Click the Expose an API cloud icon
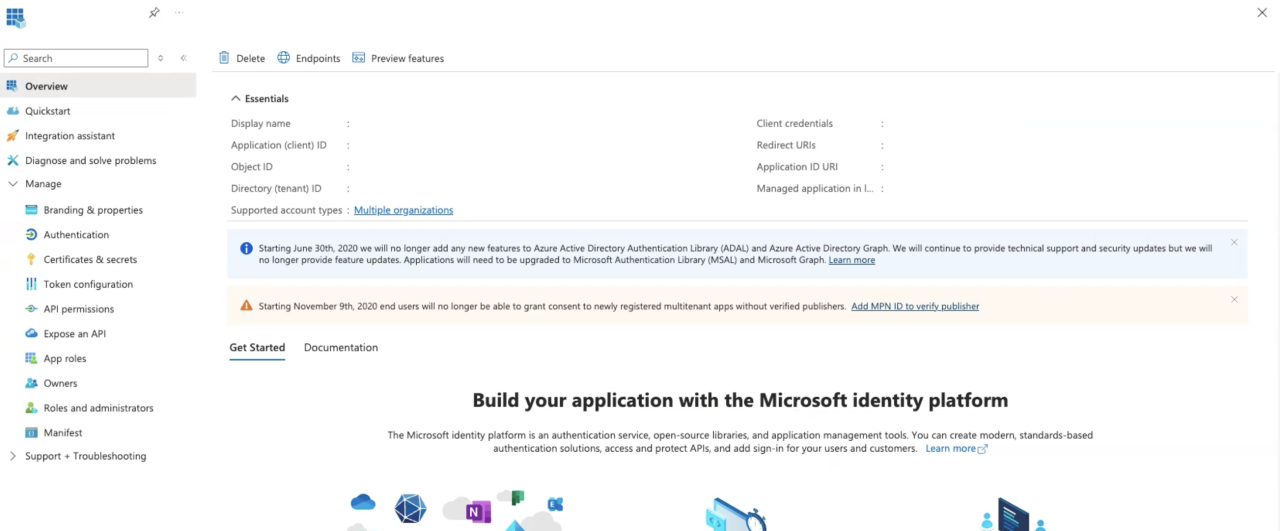The height and width of the screenshot is (531, 1280). pos(31,334)
